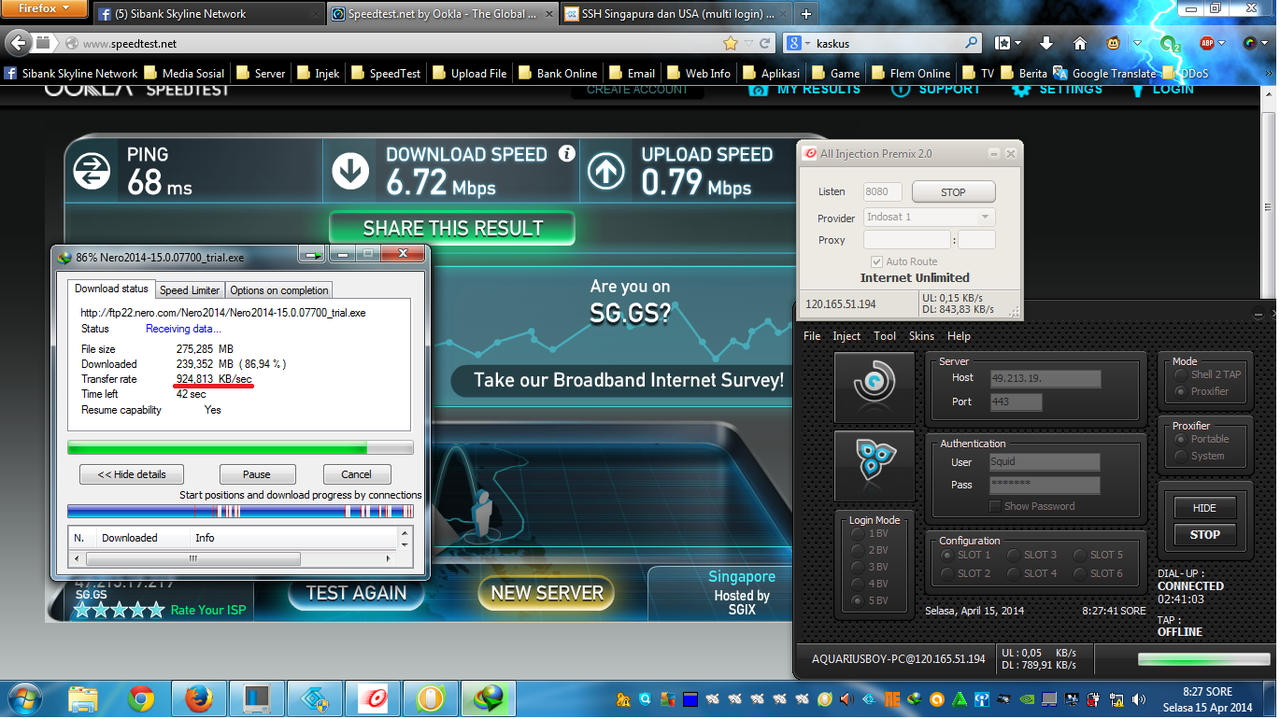
Task: Click the green proxy extension icon
Action: click(x=1168, y=43)
